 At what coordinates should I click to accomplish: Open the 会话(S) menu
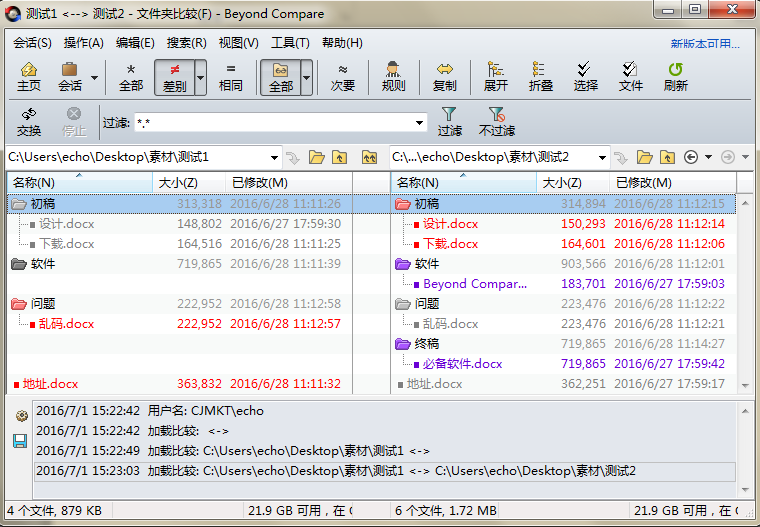32,43
